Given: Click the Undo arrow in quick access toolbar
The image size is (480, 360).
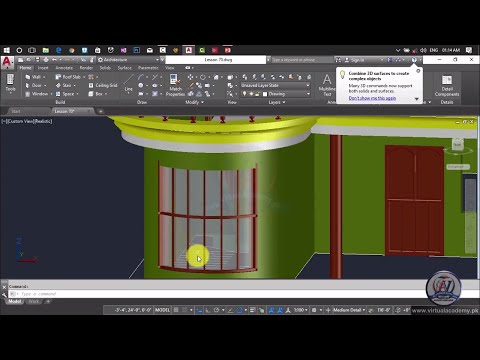Looking at the screenshot, I should (54, 60).
